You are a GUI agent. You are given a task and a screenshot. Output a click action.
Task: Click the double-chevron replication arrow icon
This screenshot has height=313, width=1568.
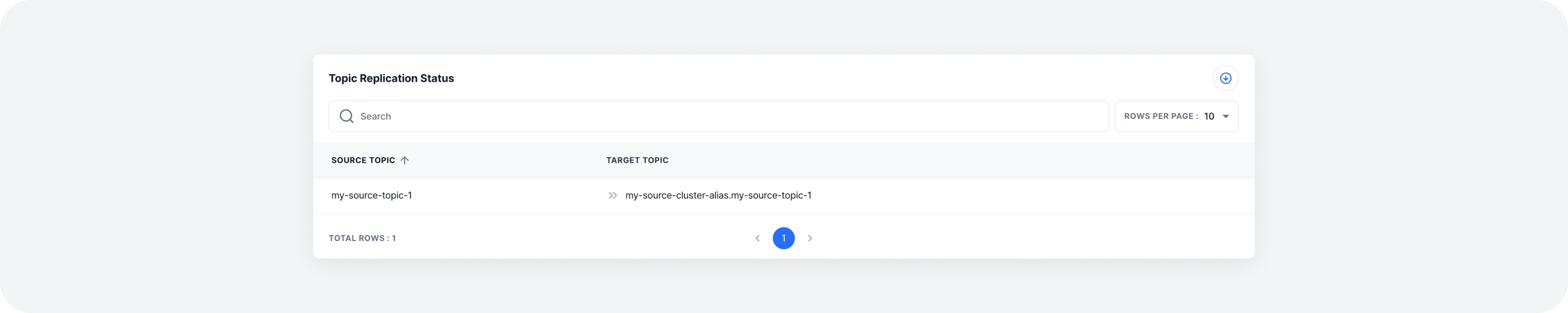pos(613,195)
